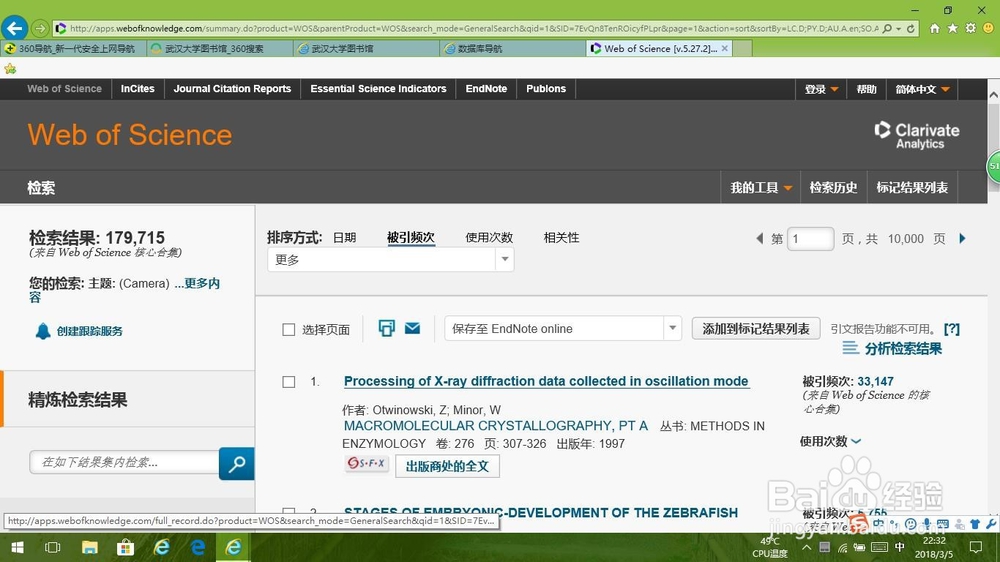Expand the 简体中文 language menu
The height and width of the screenshot is (562, 1000).
click(922, 89)
